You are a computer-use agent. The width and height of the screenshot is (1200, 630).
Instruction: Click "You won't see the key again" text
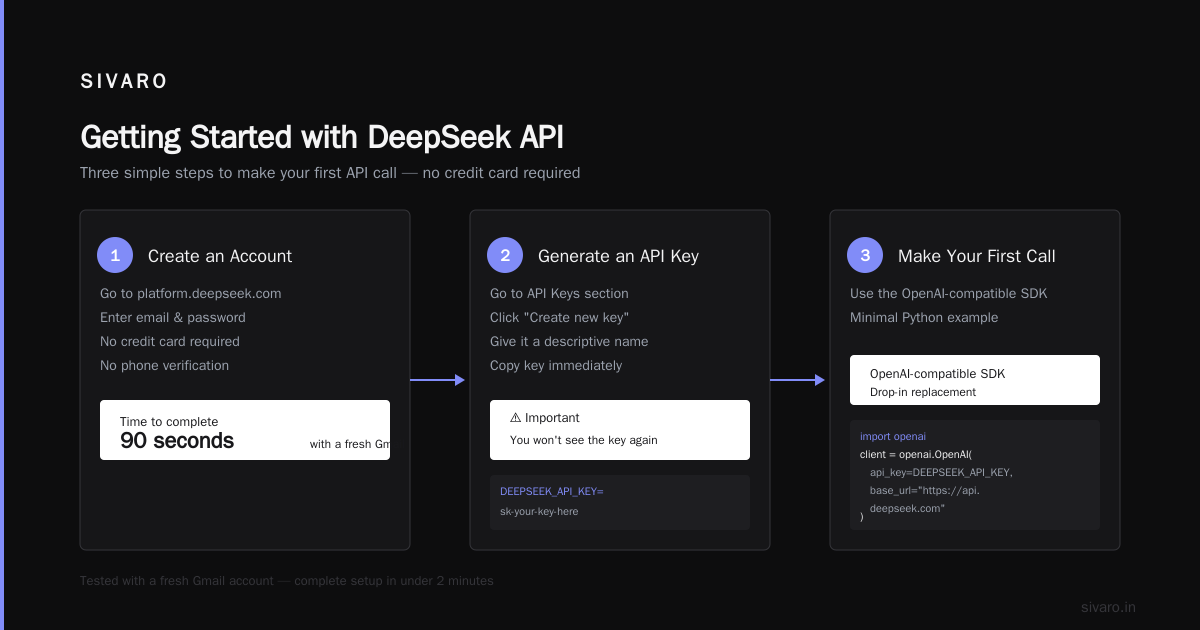pyautogui.click(x=584, y=440)
